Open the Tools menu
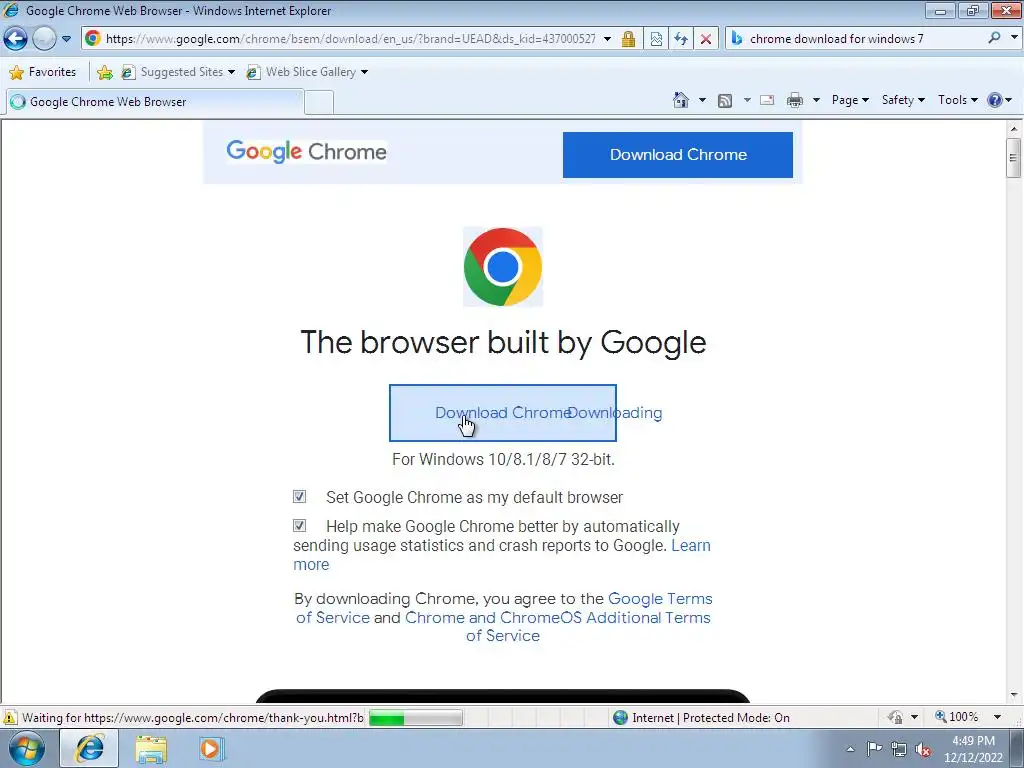The height and width of the screenshot is (768, 1024). [x=957, y=100]
